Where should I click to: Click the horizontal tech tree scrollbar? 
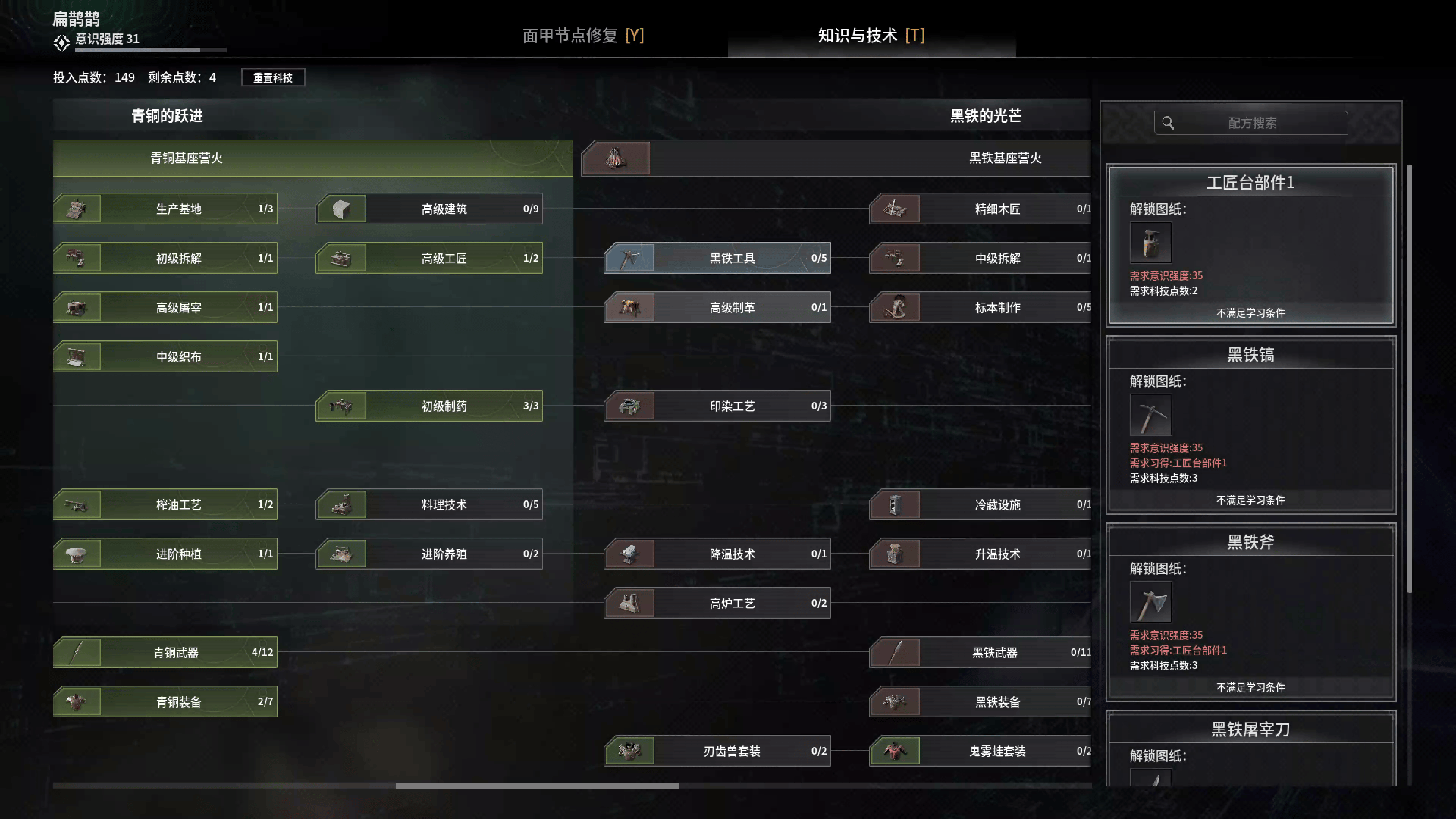point(538,786)
